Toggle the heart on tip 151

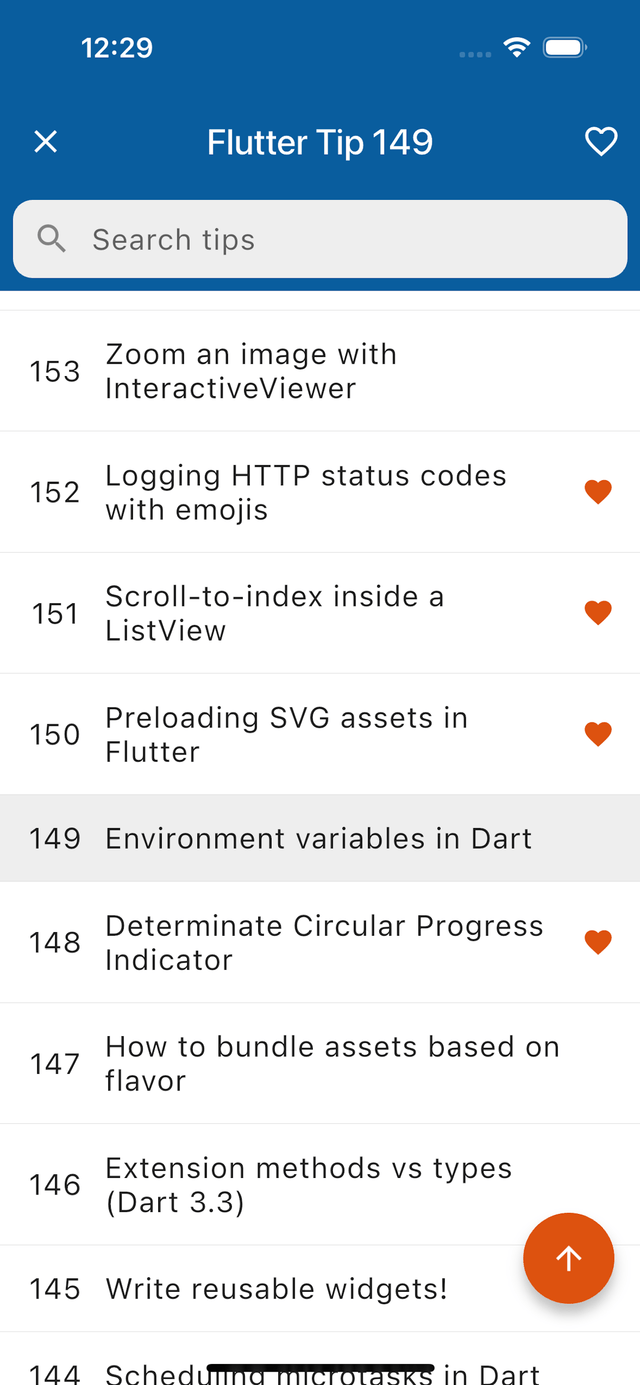click(x=598, y=613)
